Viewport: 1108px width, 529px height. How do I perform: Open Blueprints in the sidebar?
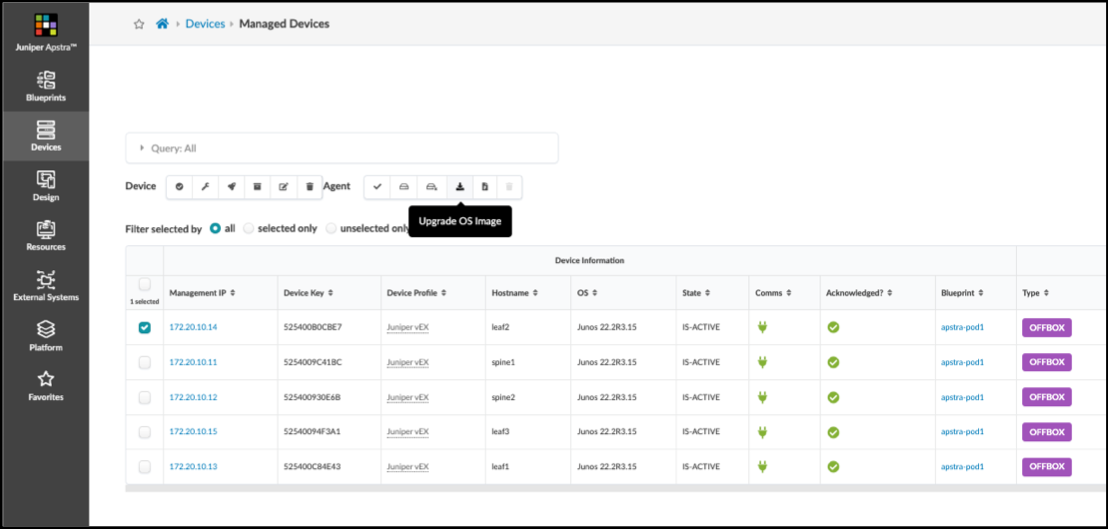(x=45, y=86)
